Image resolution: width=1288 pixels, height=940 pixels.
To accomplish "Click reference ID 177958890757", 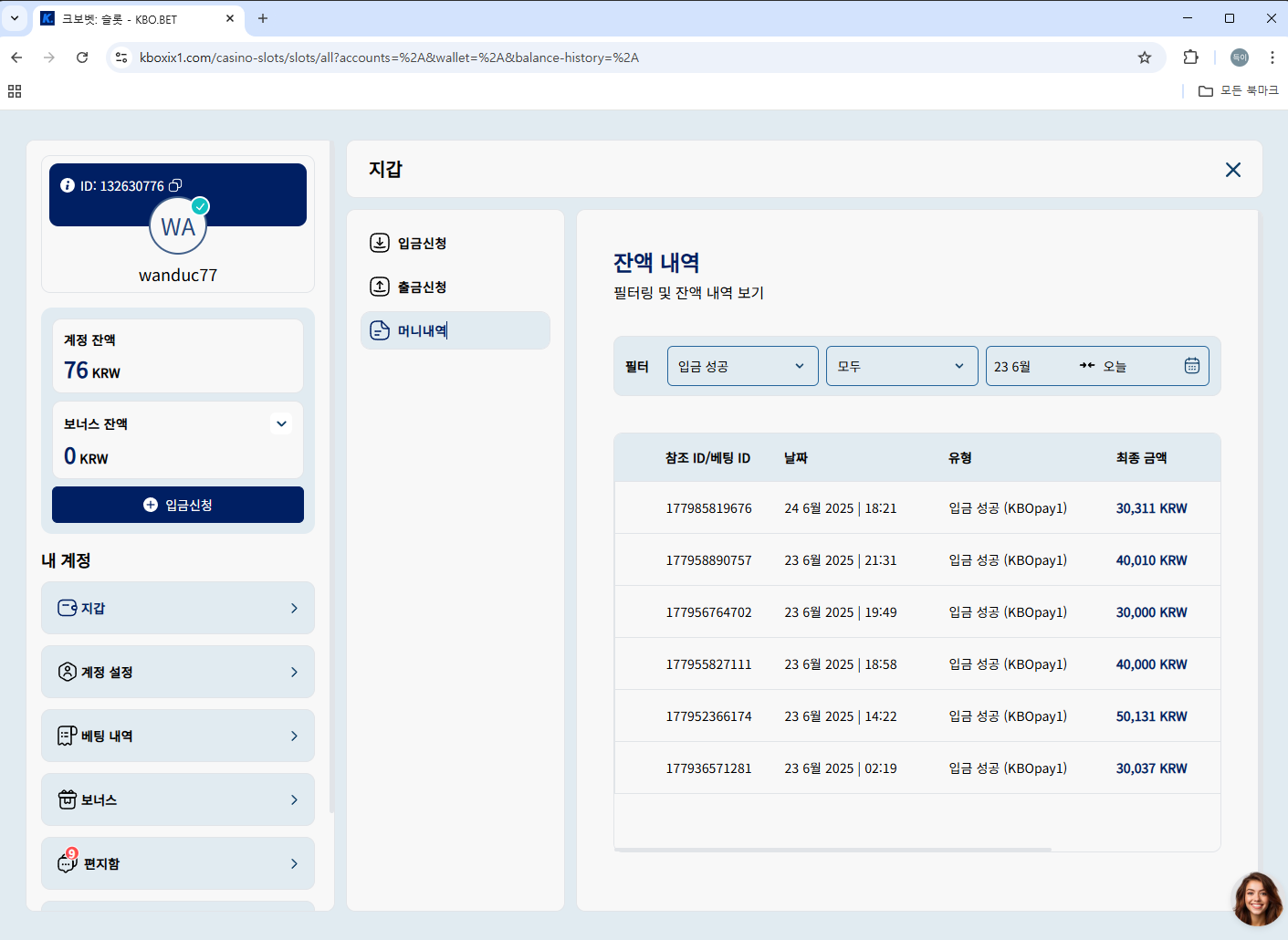I will [708, 560].
